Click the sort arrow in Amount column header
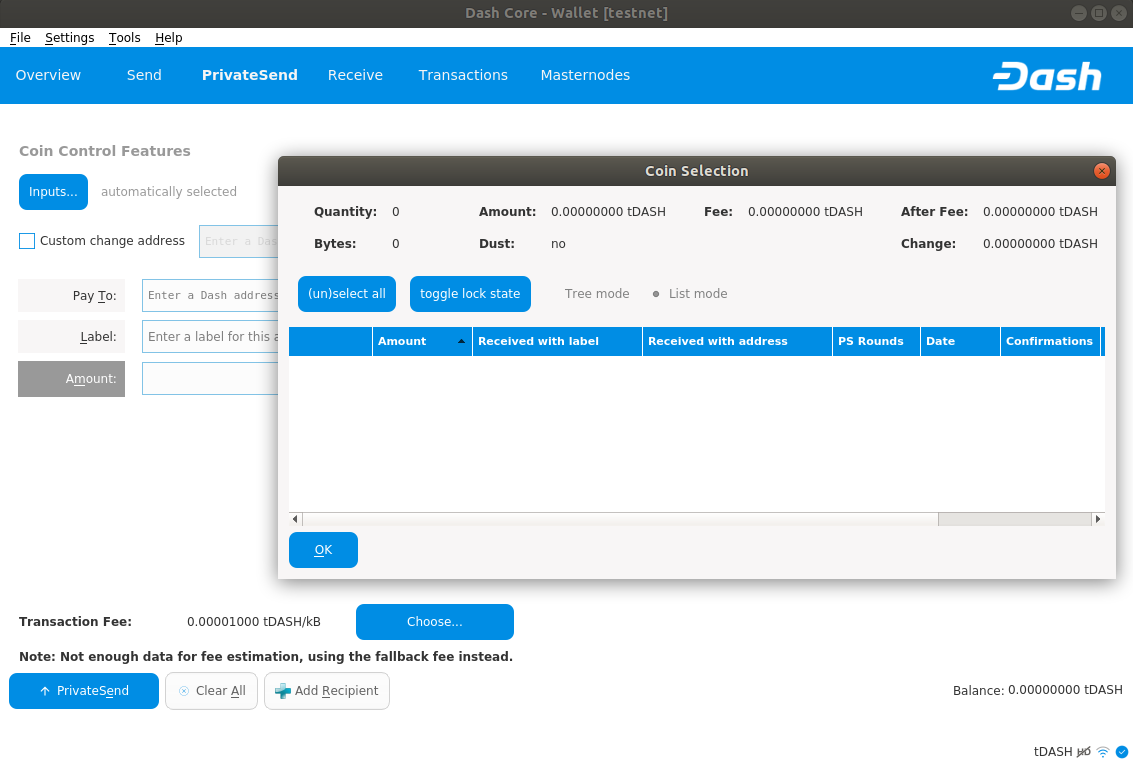Image resolution: width=1133 pixels, height=765 pixels. point(461,341)
